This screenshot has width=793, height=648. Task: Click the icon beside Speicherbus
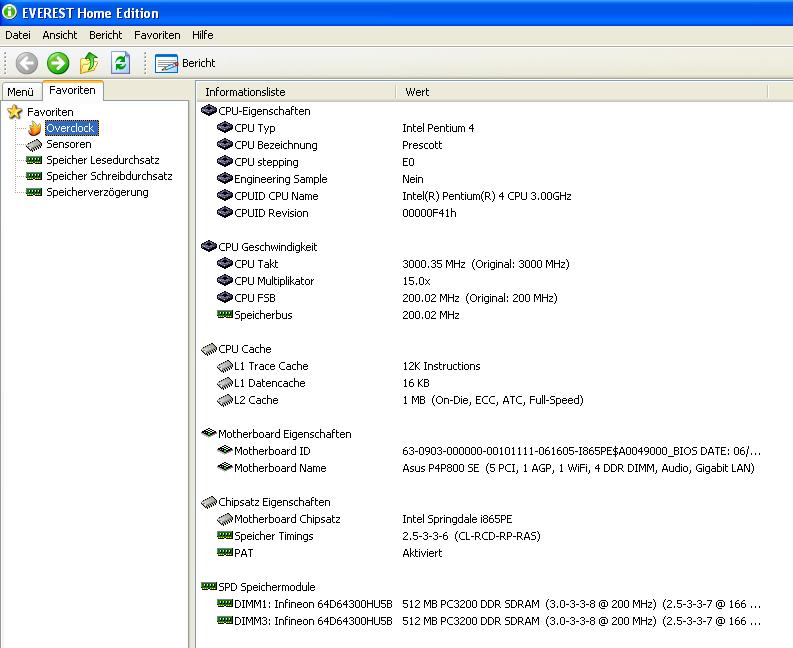[225, 315]
